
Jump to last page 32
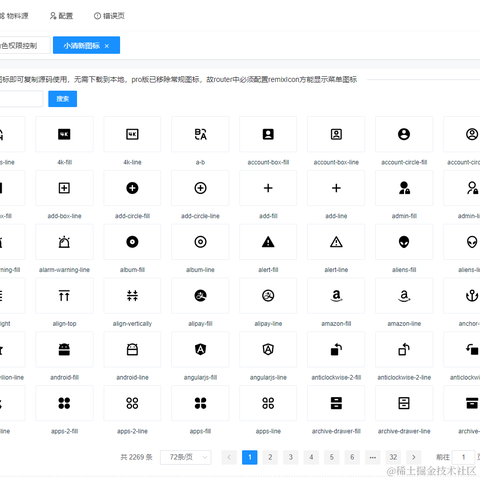393,457
